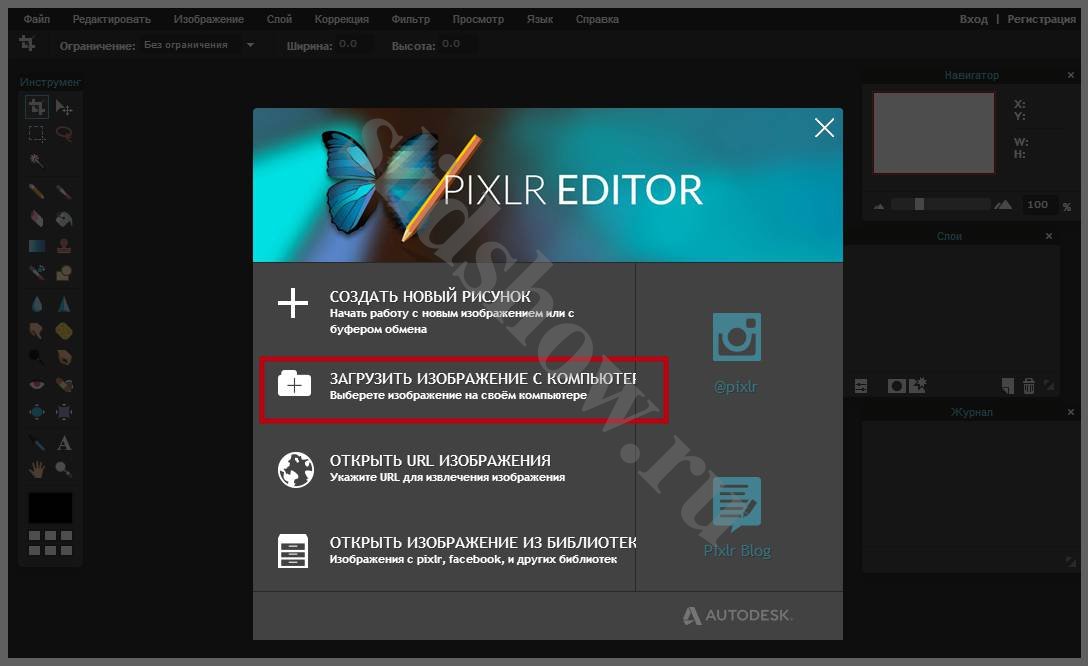The height and width of the screenshot is (666, 1088).
Task: Open the Изображение menu
Action: (x=209, y=19)
